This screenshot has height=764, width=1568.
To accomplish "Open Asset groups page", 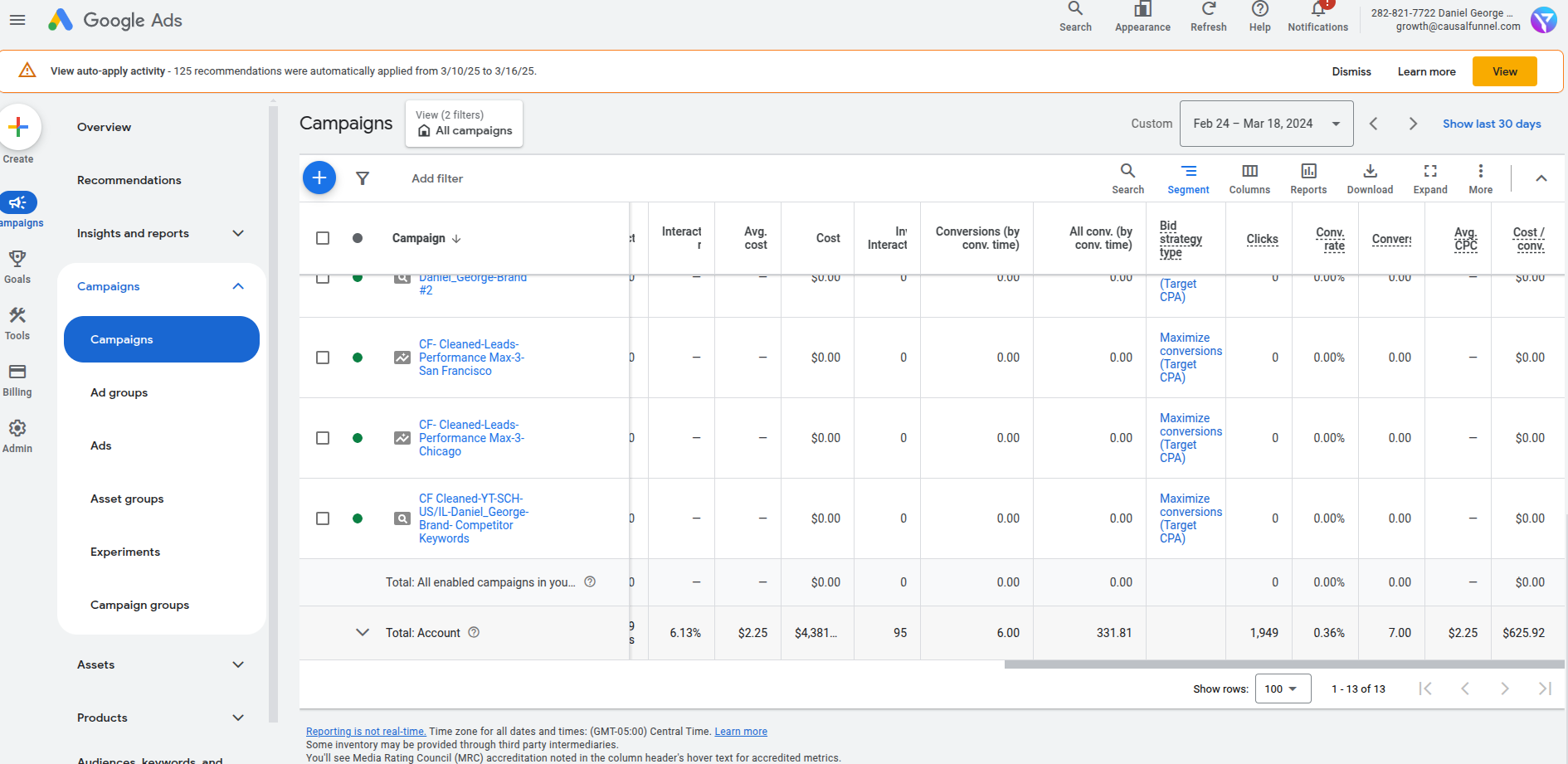I will (x=127, y=499).
